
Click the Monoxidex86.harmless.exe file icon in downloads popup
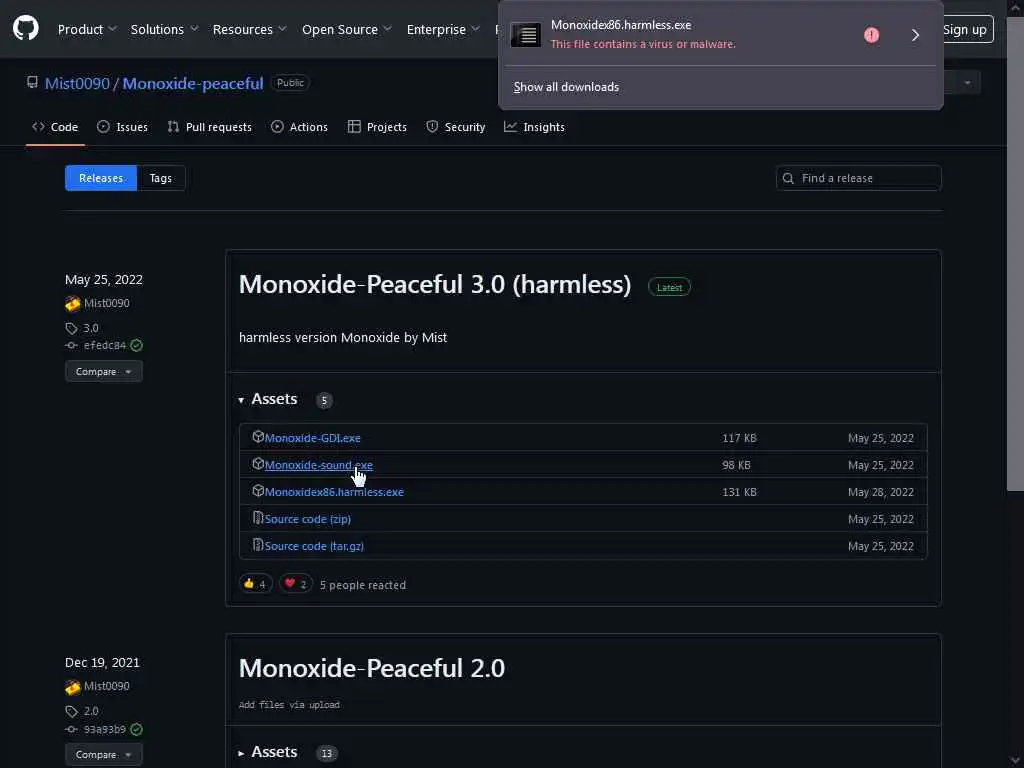(526, 35)
